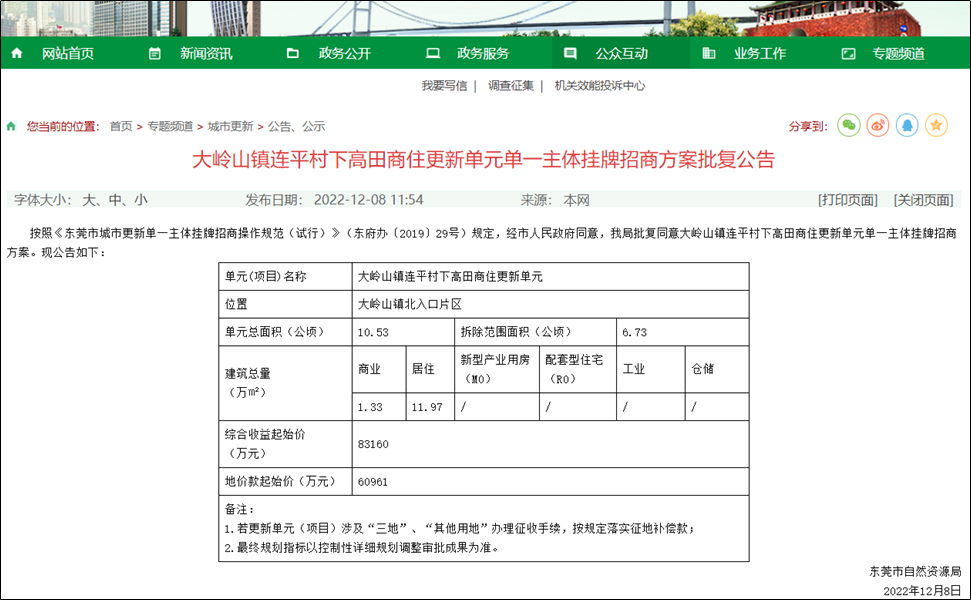Viewport: 971px width, 600px height.
Task: Click the land price value 60961
Action: (x=373, y=482)
